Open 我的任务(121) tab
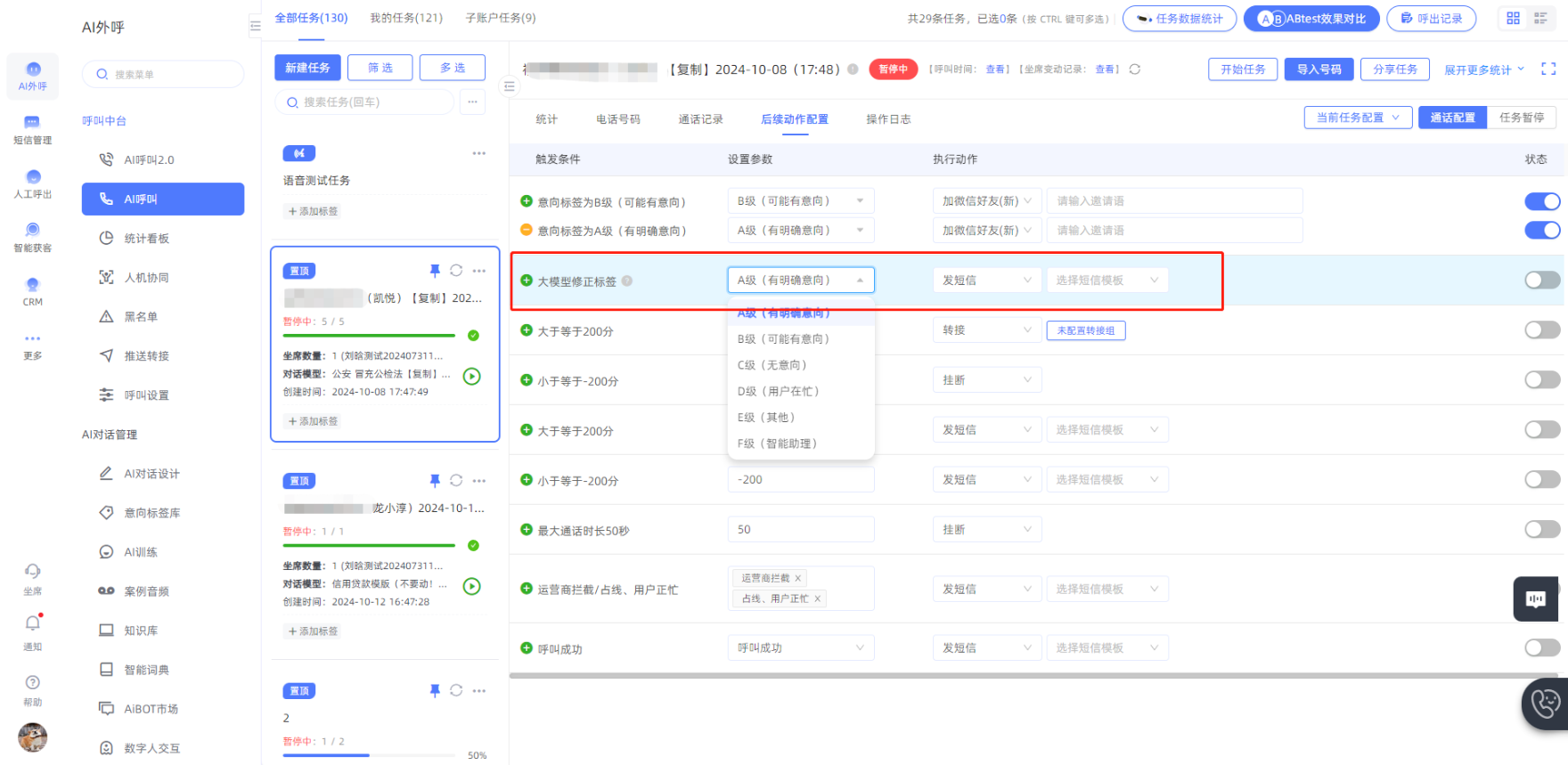 pos(406,18)
